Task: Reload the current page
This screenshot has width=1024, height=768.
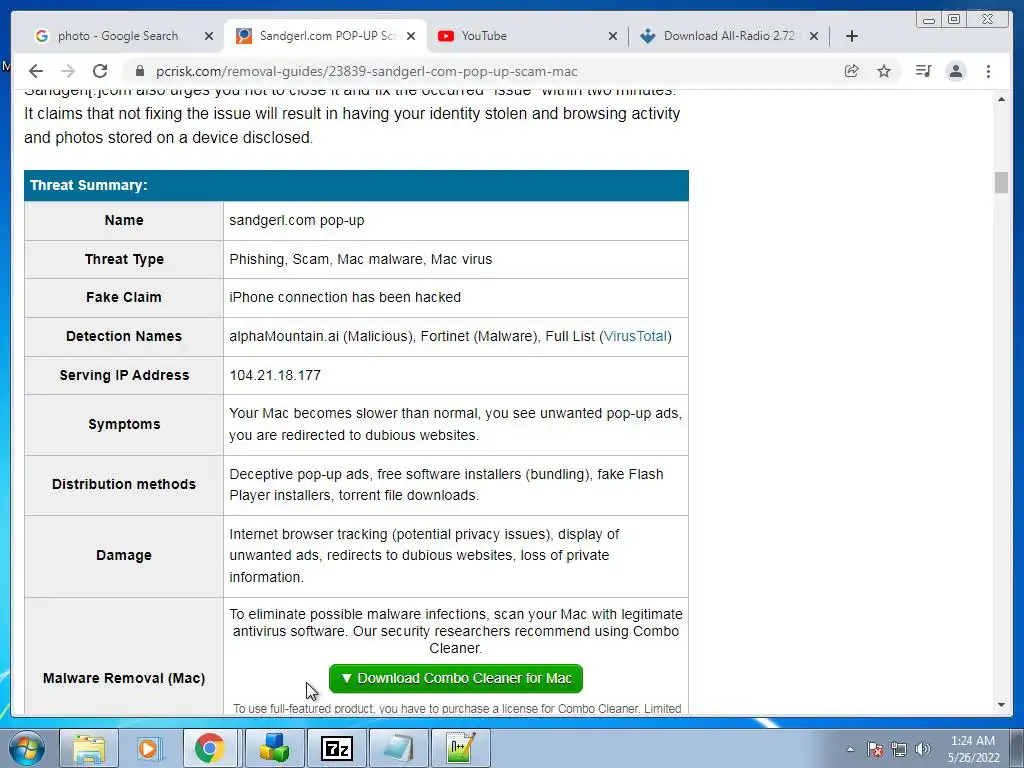Action: (100, 71)
